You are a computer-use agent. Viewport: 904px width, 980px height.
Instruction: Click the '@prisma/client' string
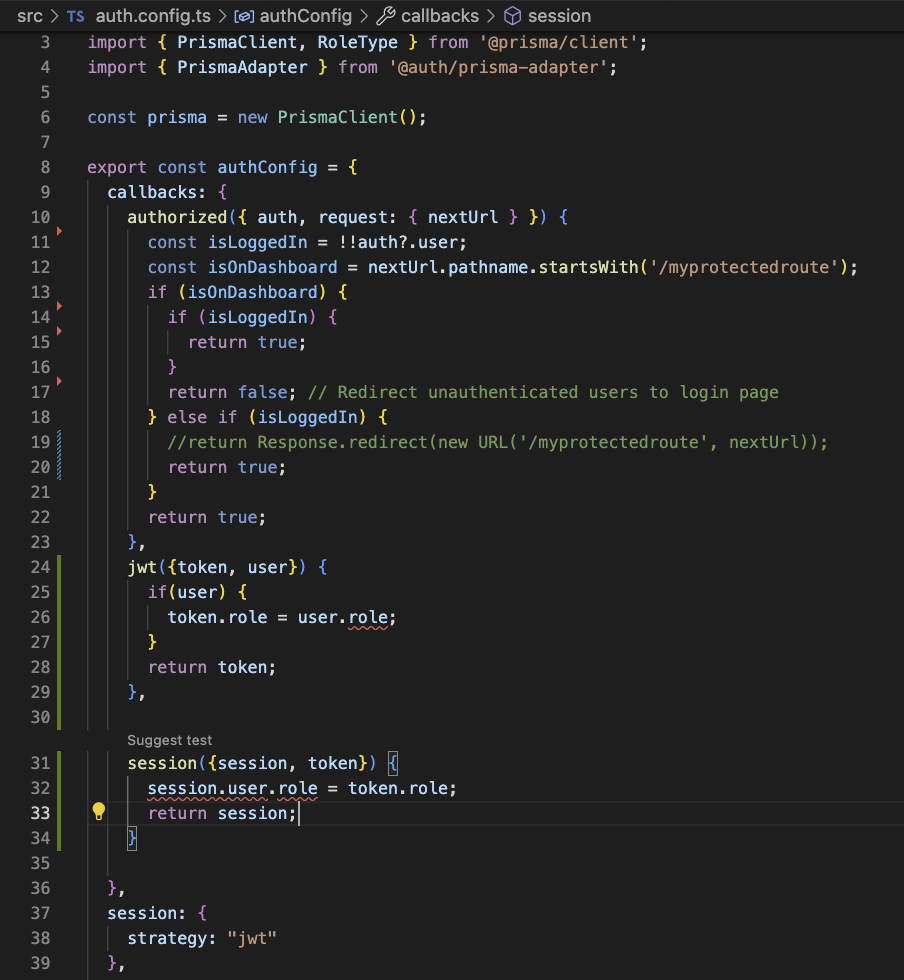coord(559,42)
